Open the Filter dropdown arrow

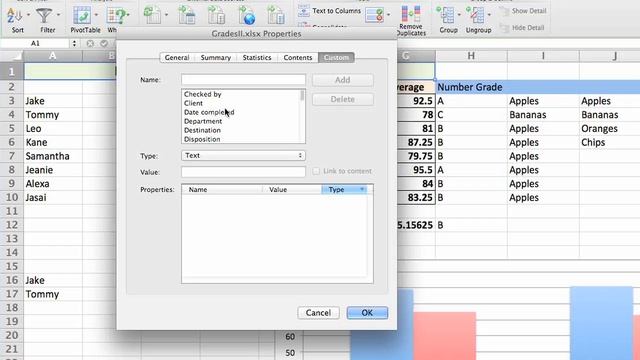pyautogui.click(x=58, y=15)
